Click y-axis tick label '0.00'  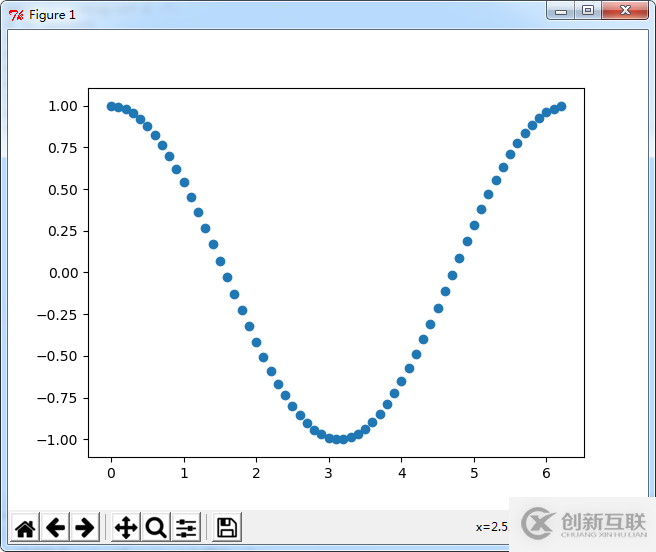point(63,273)
